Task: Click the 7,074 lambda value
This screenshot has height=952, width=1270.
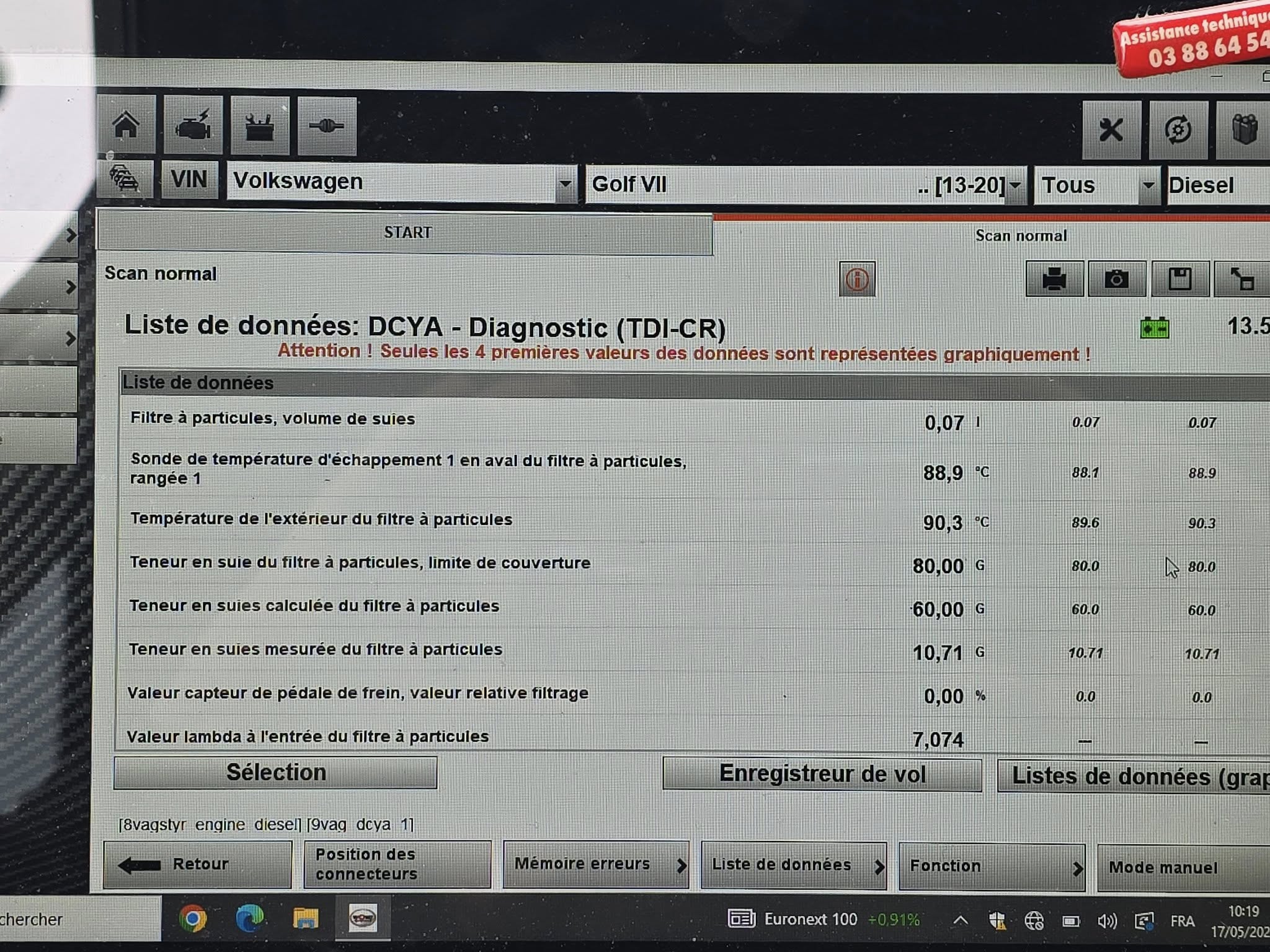Action: point(938,739)
